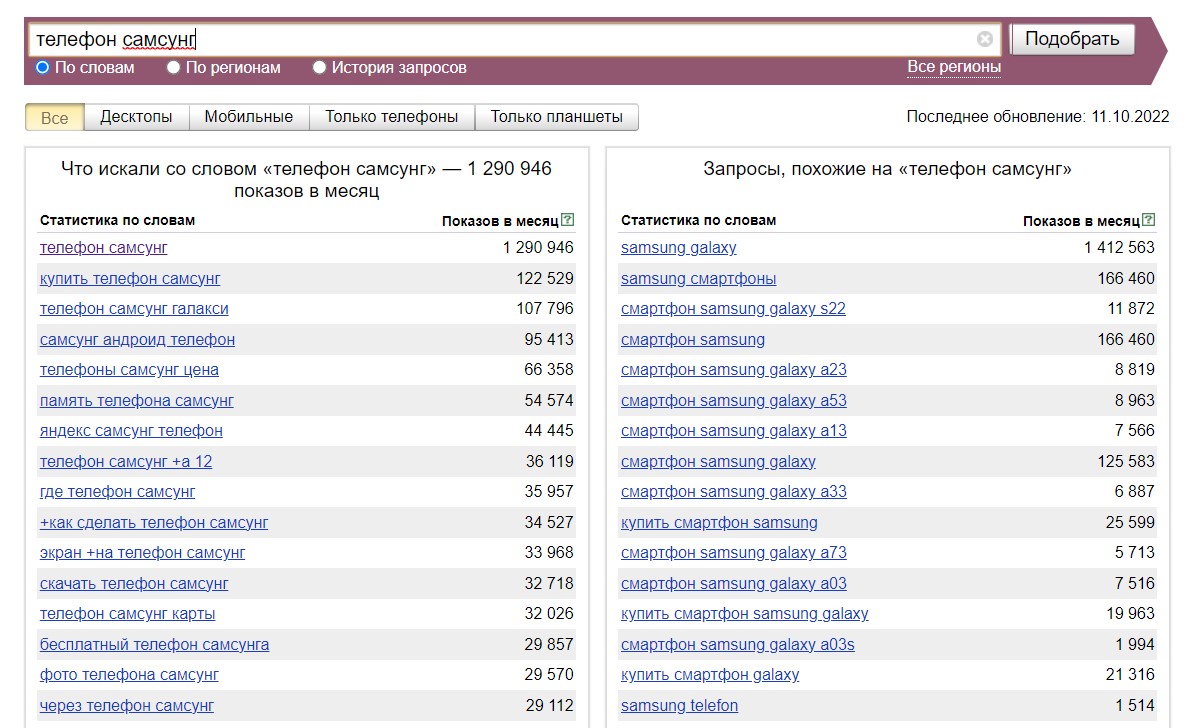Open the смартфон samsung galaxy a73 link
Screen dimensions: 1190x728
pos(734,553)
